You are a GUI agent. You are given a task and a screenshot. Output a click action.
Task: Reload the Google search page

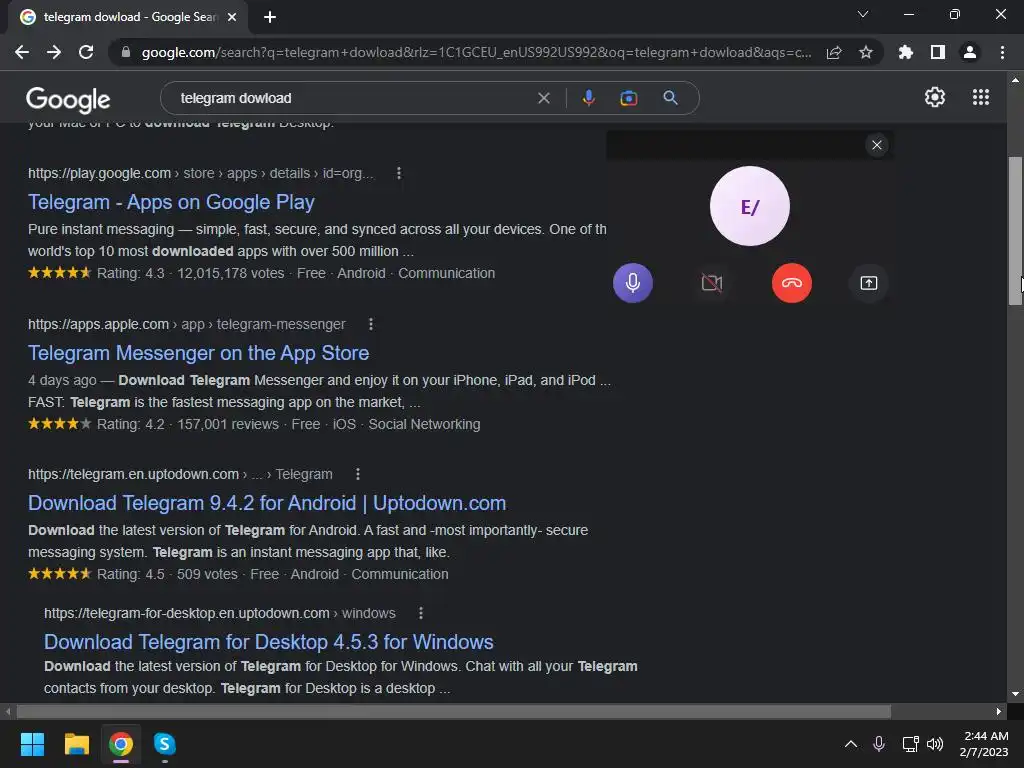pos(86,52)
